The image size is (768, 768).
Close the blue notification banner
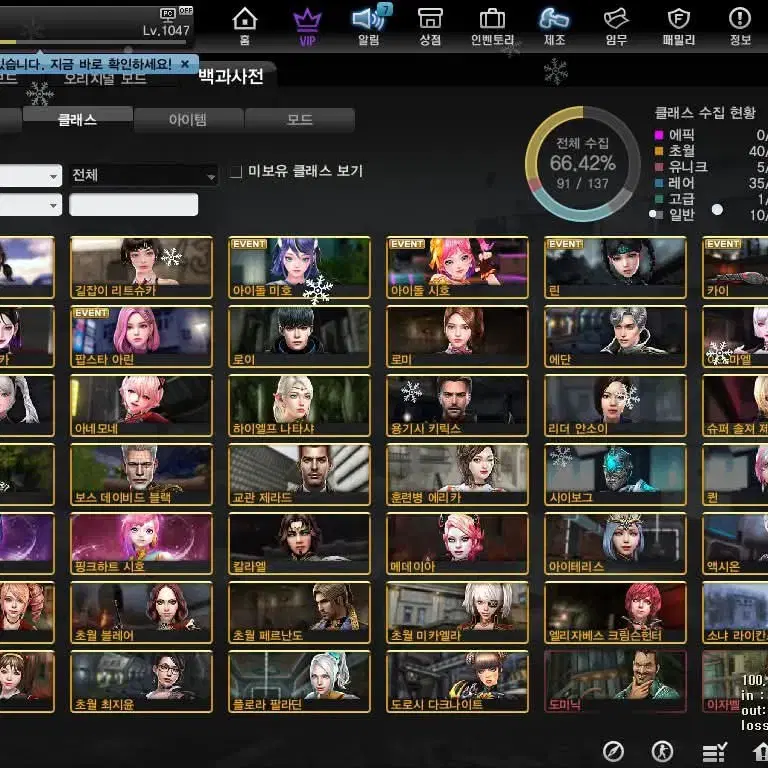click(185, 64)
